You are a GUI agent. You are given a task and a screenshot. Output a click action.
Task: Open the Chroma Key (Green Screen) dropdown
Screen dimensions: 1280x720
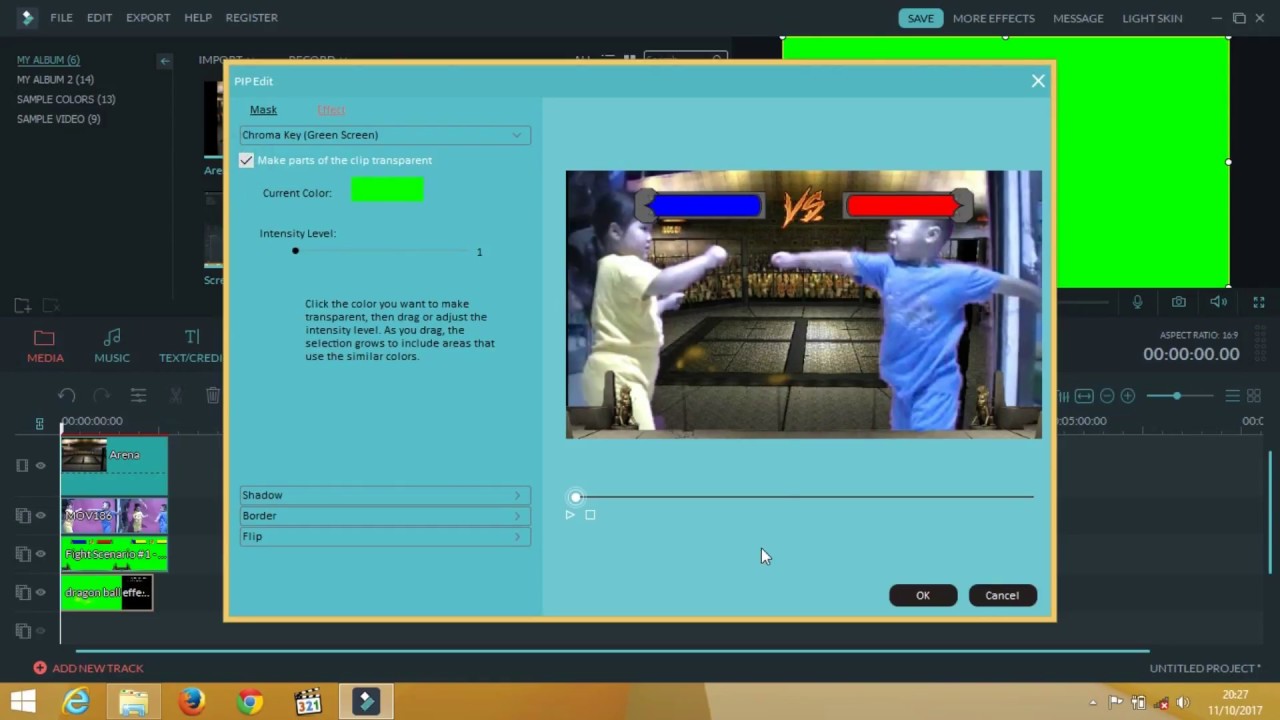pos(385,135)
